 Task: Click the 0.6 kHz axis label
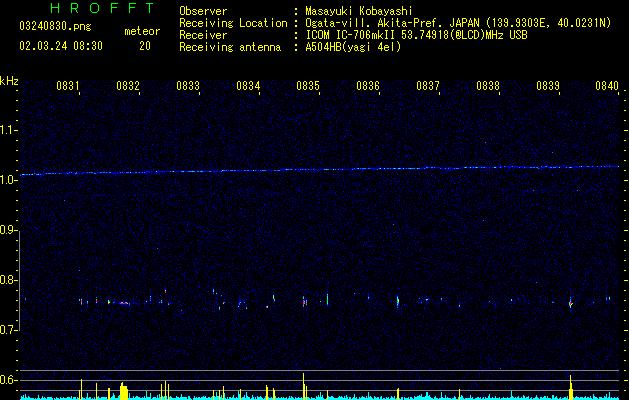click(x=8, y=380)
